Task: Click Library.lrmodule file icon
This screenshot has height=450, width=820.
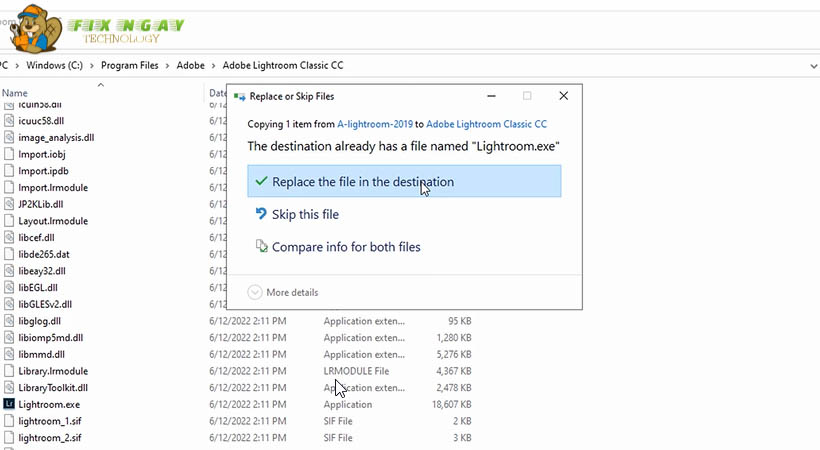Action: coord(8,370)
